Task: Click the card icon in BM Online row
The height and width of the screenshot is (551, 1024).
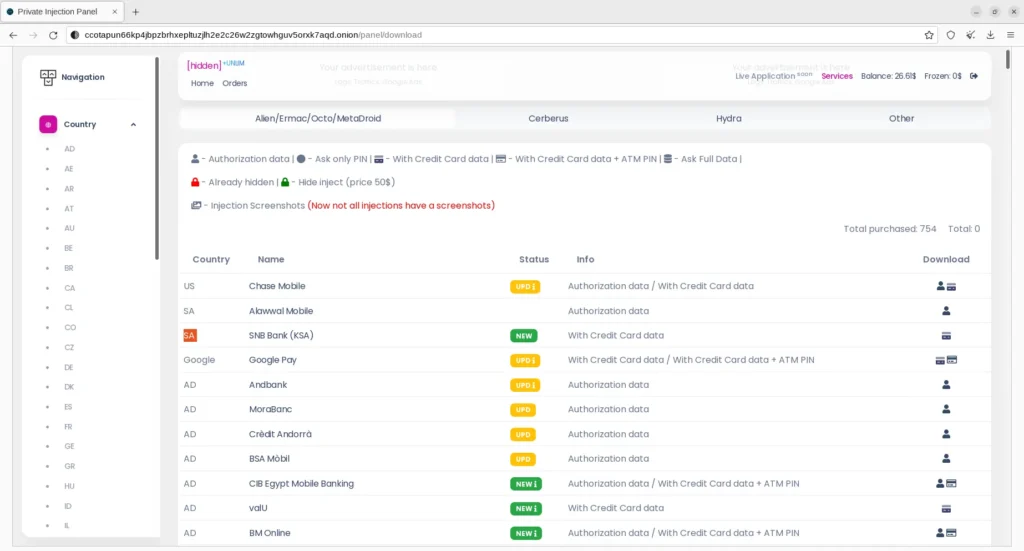Action: (x=952, y=533)
